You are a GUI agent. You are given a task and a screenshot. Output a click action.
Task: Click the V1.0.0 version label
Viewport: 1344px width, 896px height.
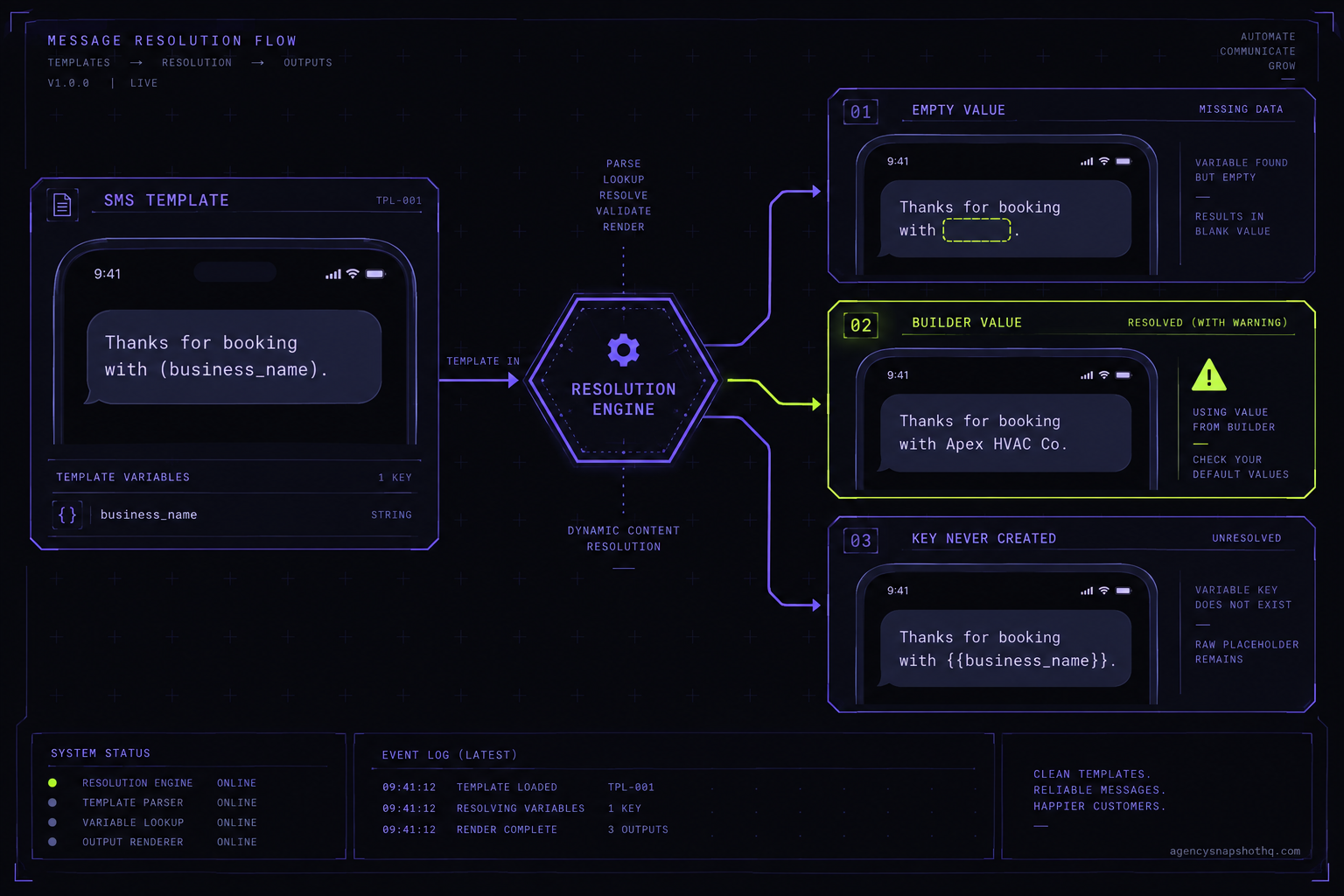pyautogui.click(x=68, y=83)
